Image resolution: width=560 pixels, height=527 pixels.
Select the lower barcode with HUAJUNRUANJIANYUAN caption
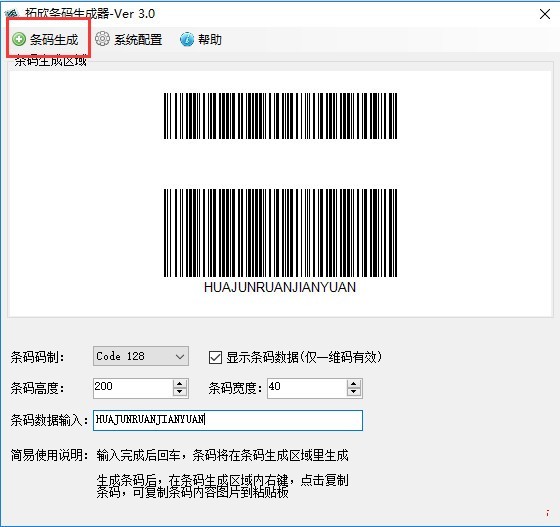(x=280, y=241)
